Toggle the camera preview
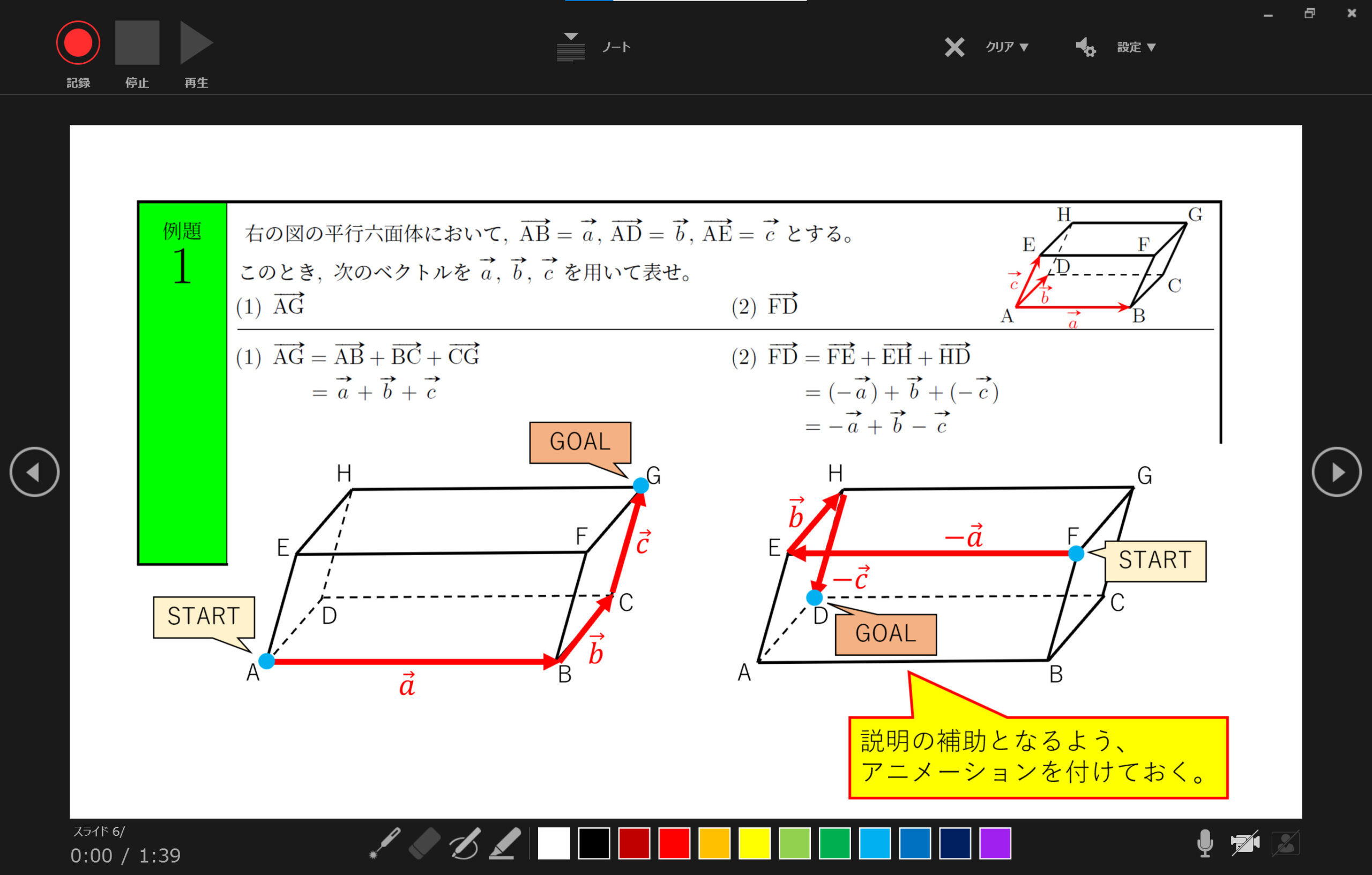Screen dimensions: 1372x875 [1286, 843]
